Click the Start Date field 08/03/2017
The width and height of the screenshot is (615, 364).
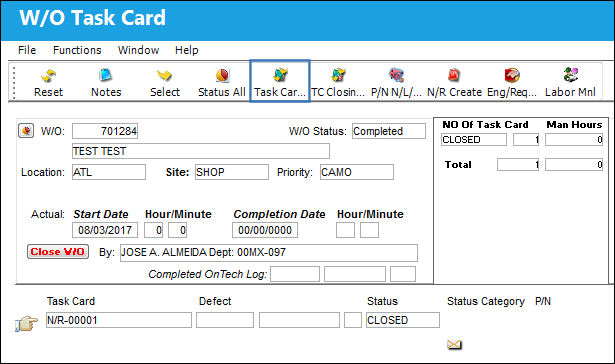tap(105, 230)
